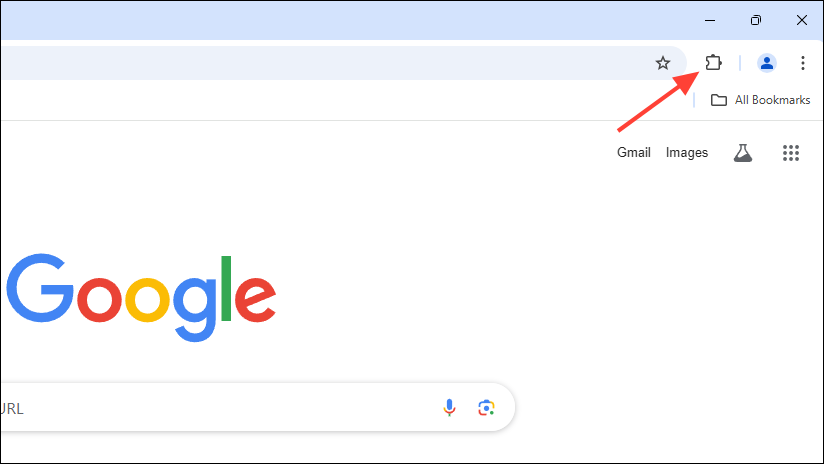Screen dimensions: 824x464
Task: Go to Gmail
Action: [x=634, y=153]
